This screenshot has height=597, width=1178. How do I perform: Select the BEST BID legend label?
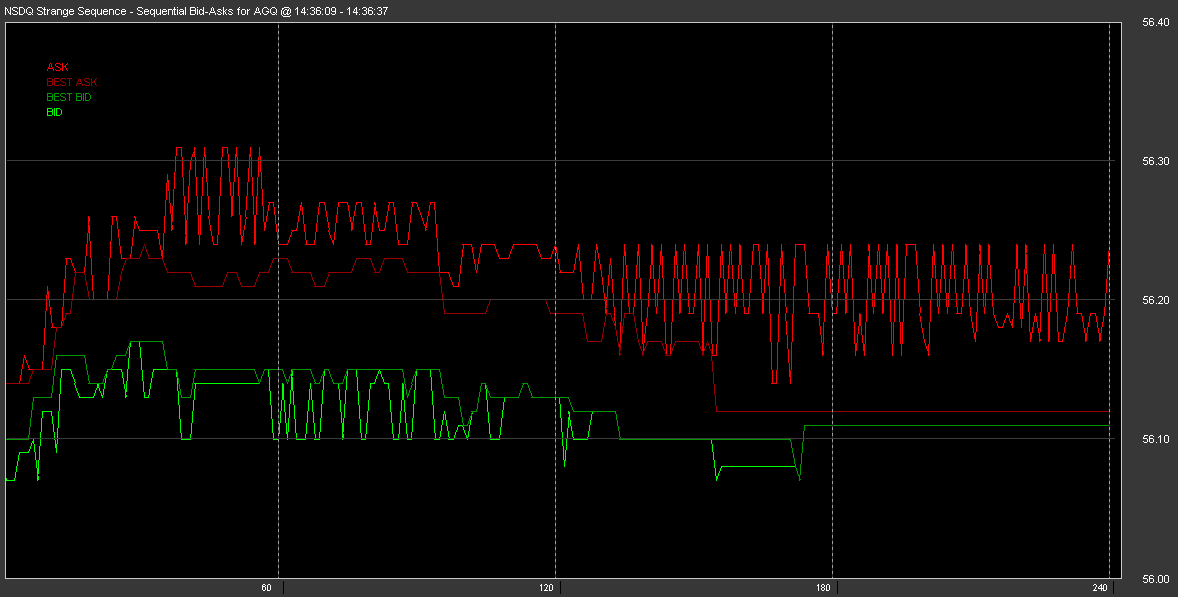(69, 98)
